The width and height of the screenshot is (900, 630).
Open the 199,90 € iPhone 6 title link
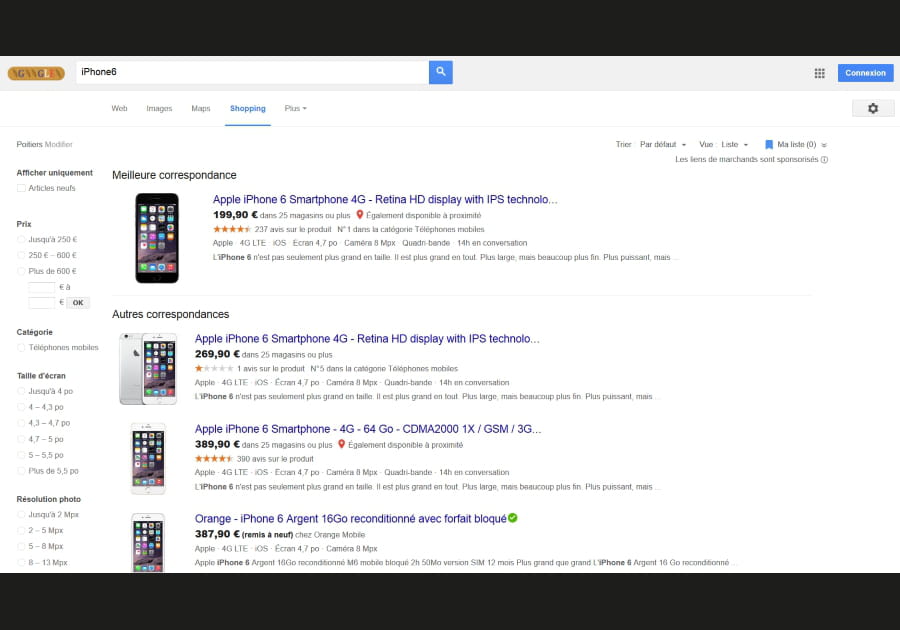coord(385,200)
